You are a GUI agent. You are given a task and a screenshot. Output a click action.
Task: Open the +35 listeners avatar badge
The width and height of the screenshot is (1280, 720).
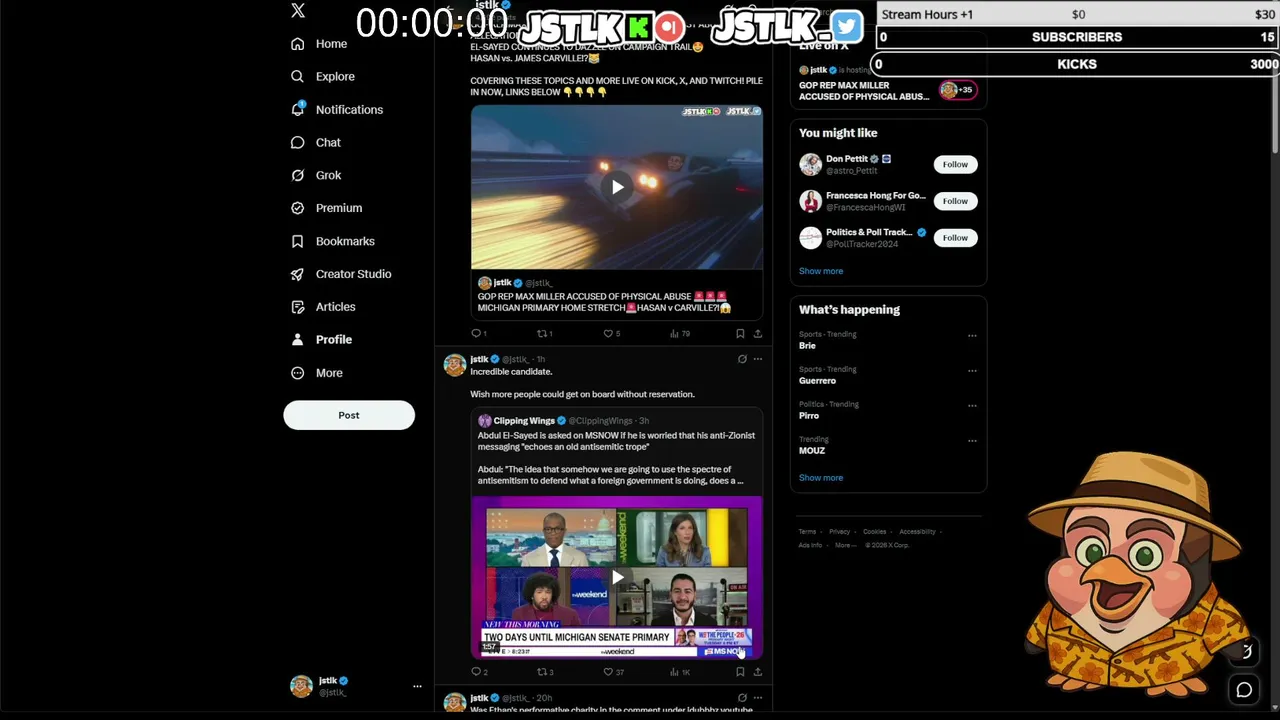[957, 90]
